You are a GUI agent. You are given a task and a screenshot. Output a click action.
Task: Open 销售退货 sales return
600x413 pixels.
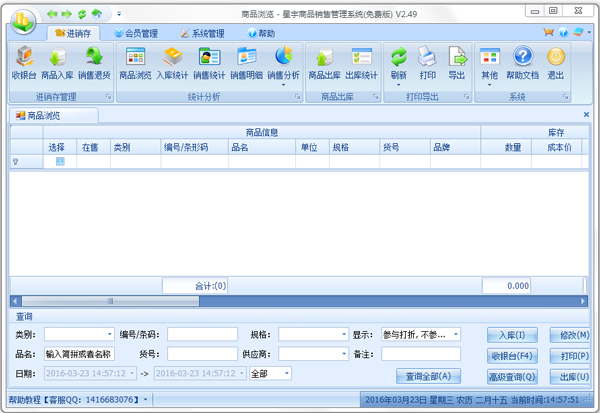[x=94, y=64]
